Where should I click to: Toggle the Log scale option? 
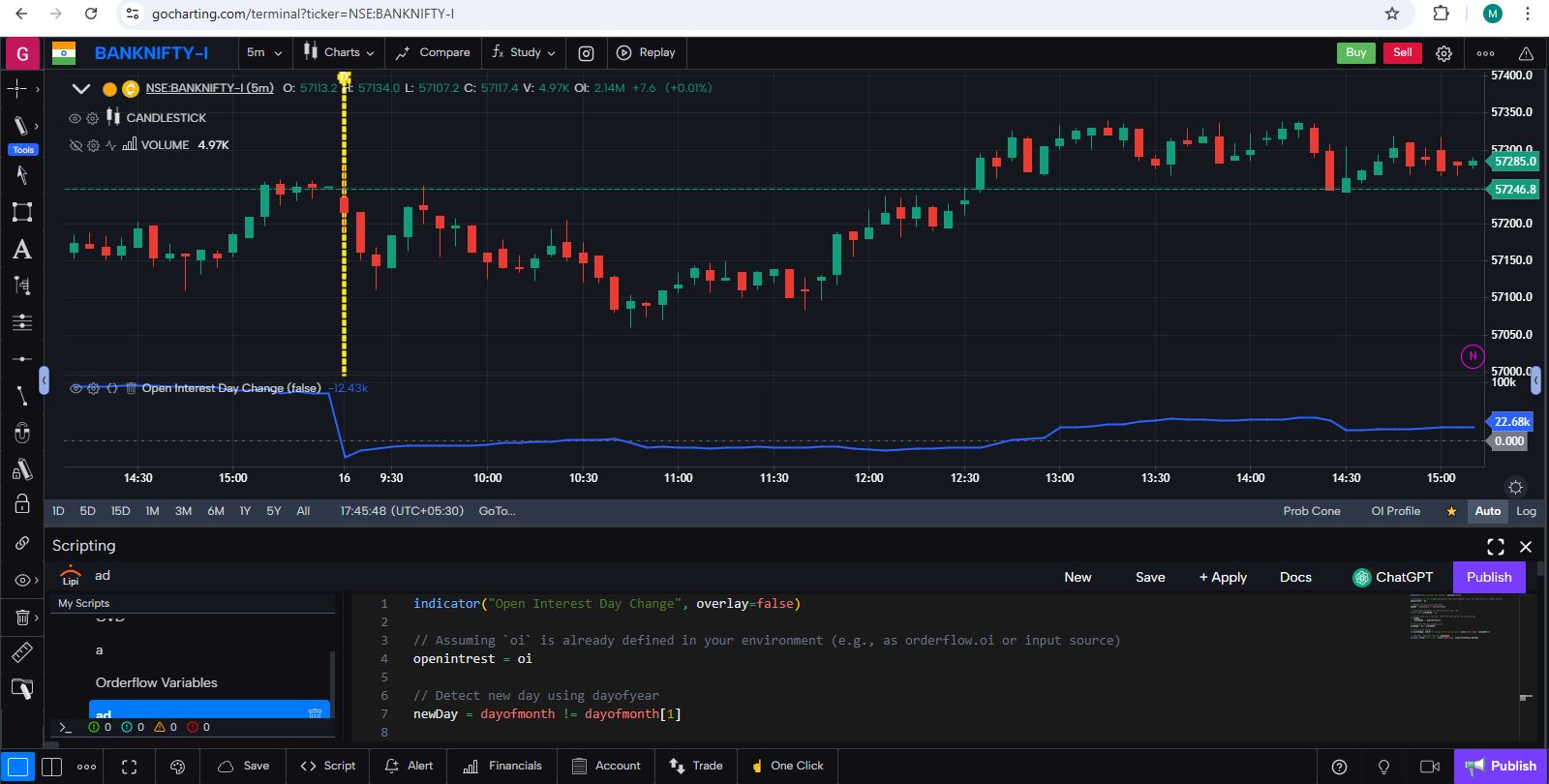1526,511
